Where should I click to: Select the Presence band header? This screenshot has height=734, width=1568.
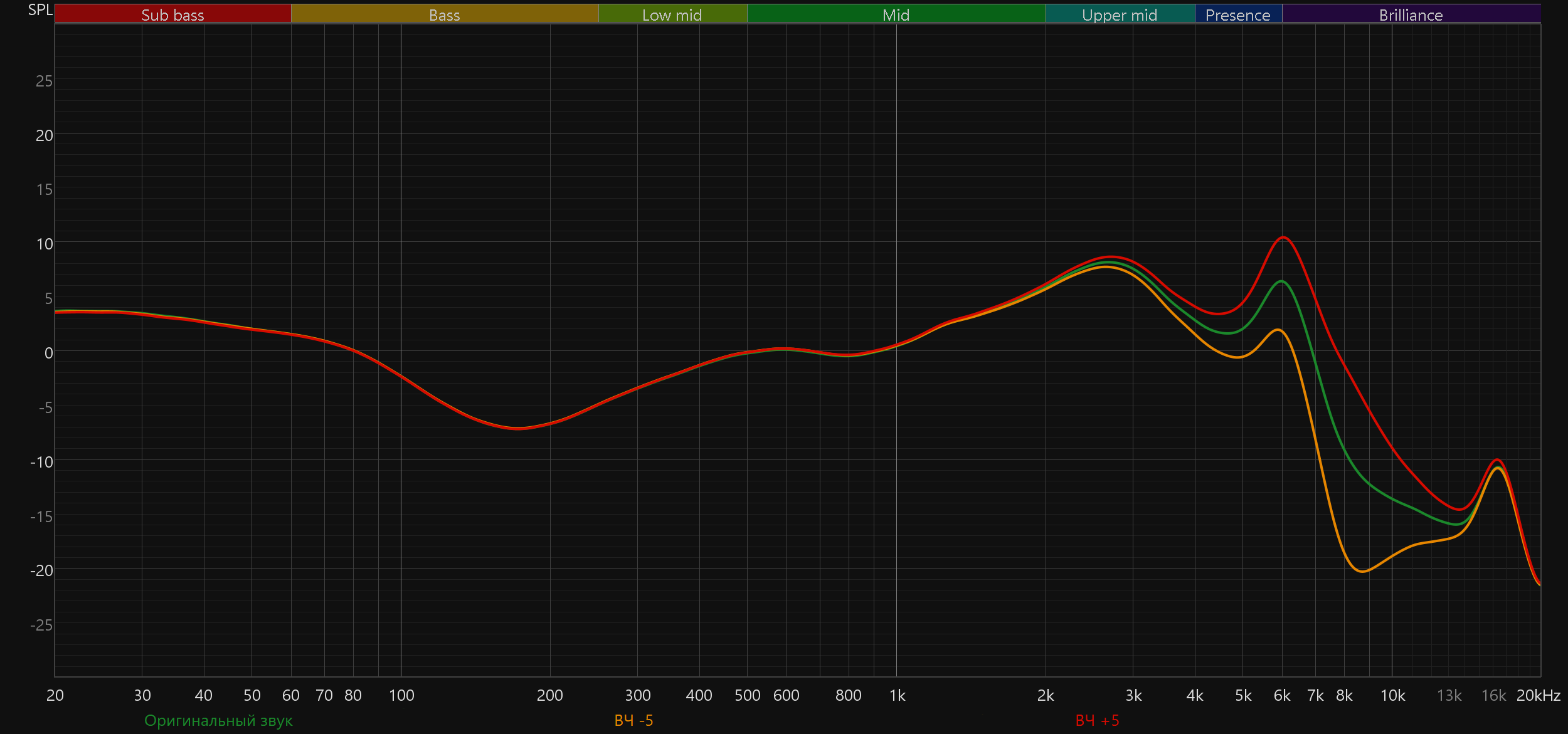point(1237,14)
